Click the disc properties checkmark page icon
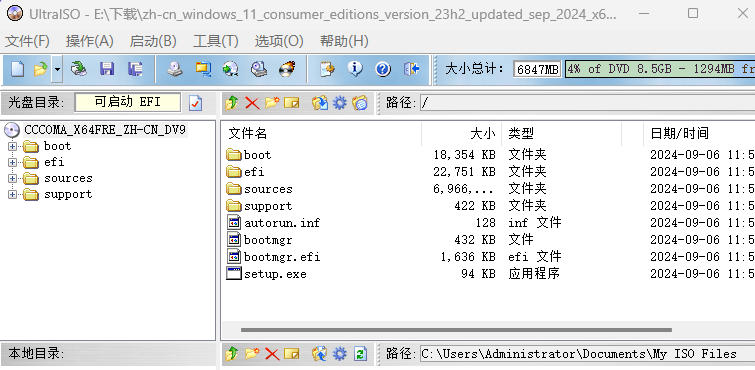 [195, 103]
